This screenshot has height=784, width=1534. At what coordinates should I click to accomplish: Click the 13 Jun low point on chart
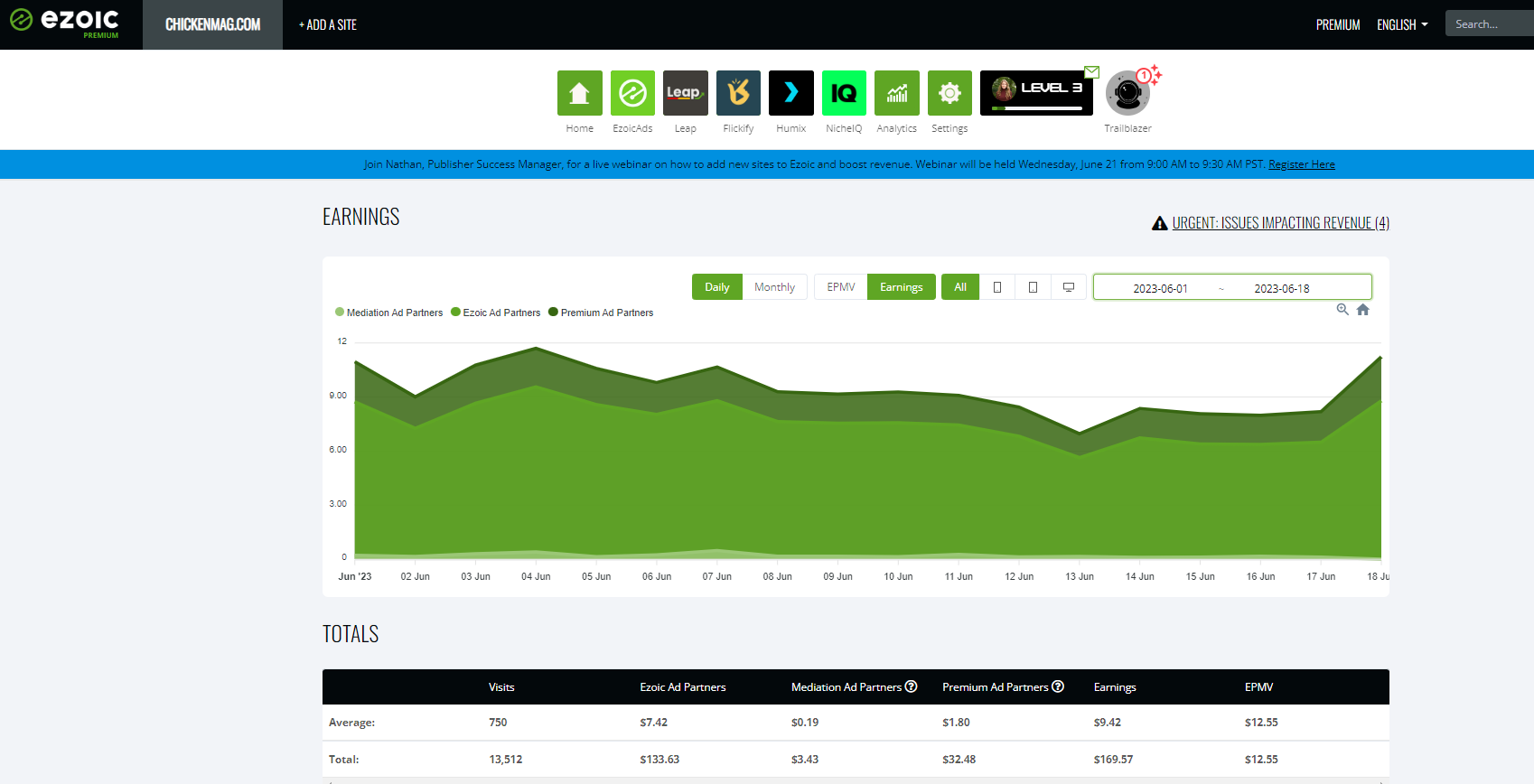pos(1080,433)
